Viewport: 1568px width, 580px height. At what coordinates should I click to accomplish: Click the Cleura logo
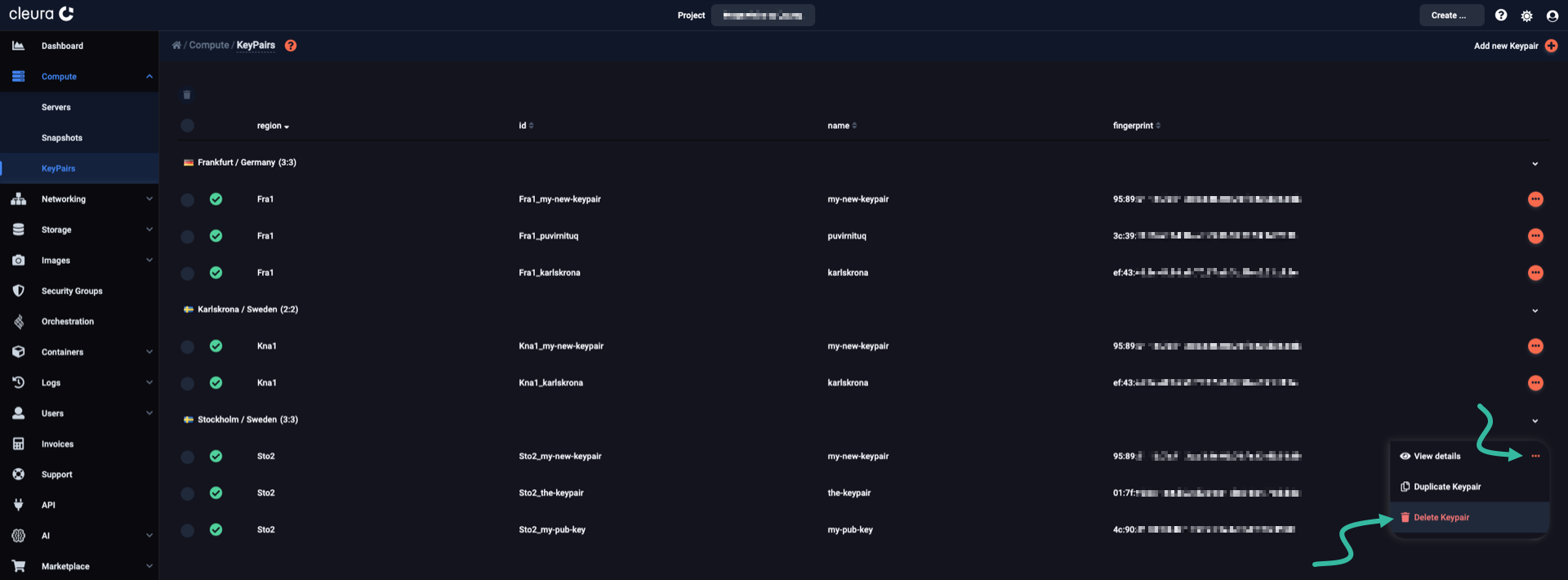(41, 14)
